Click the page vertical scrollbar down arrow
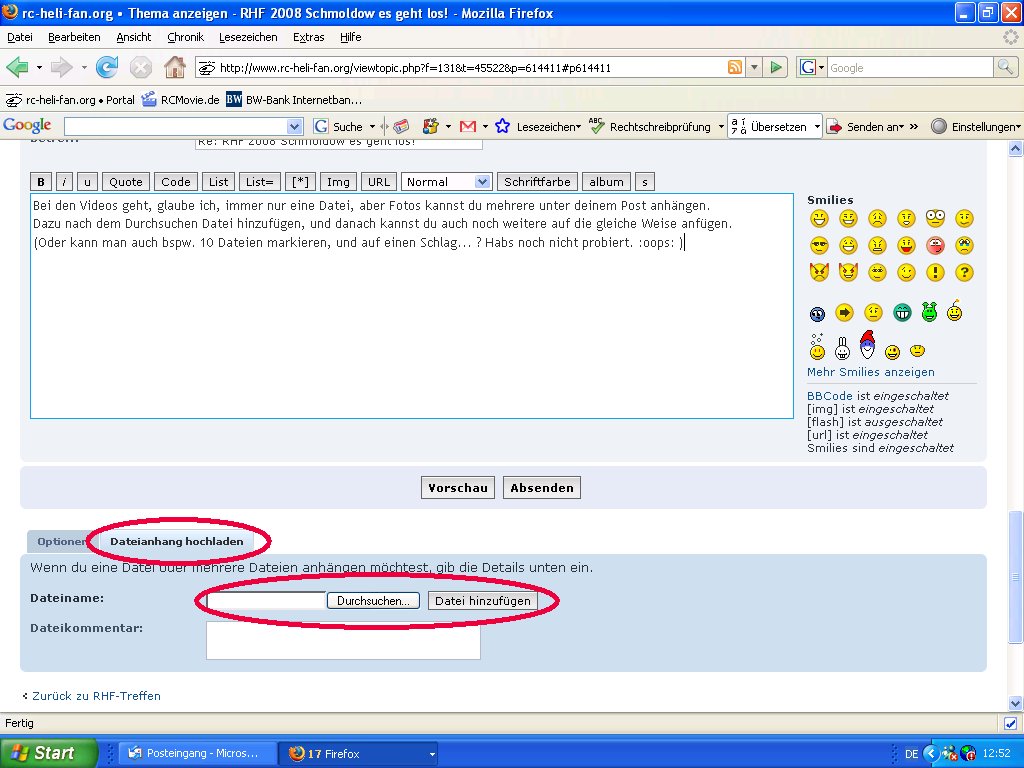Image resolution: width=1024 pixels, height=768 pixels. [1015, 703]
